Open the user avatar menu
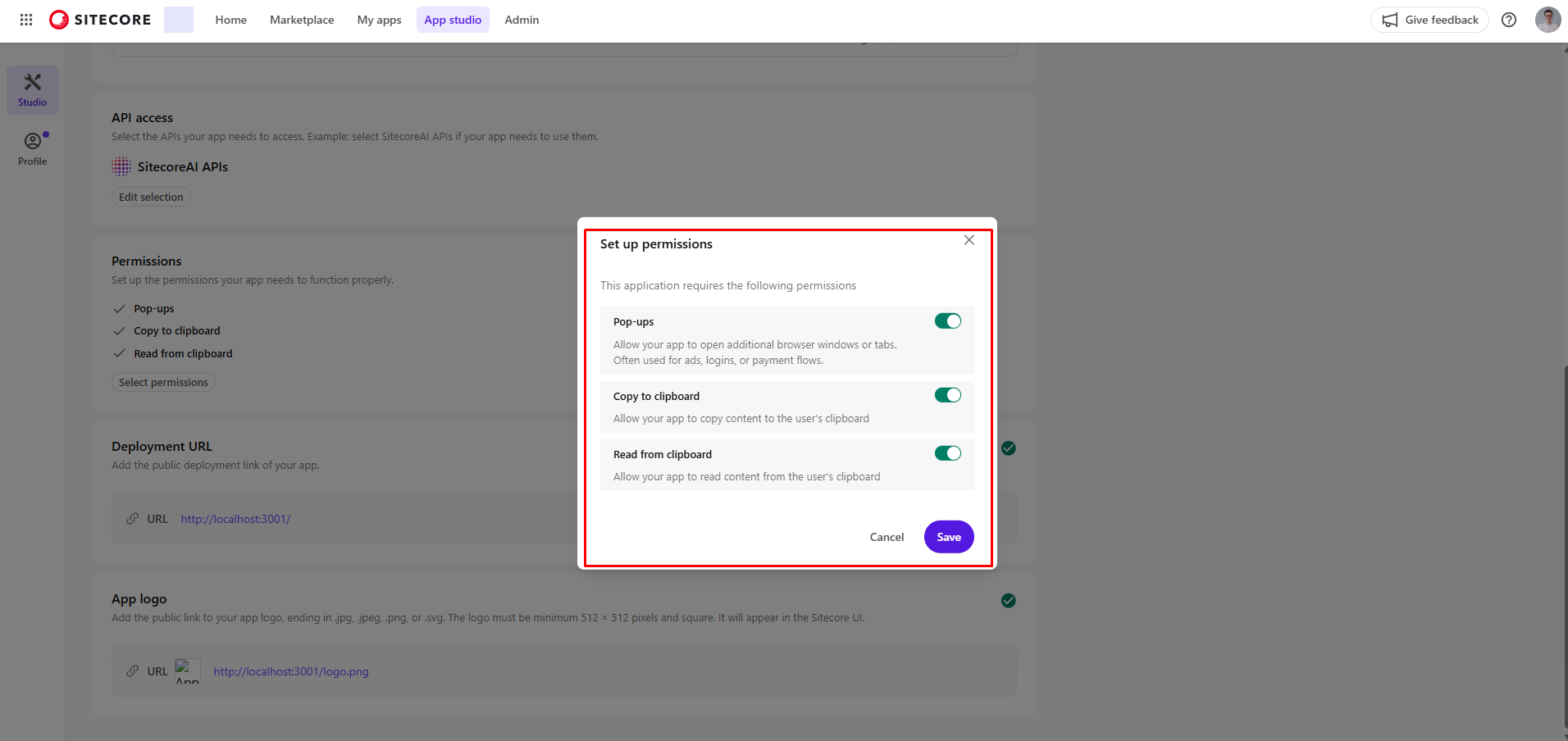Image resolution: width=1568 pixels, height=741 pixels. (1547, 19)
